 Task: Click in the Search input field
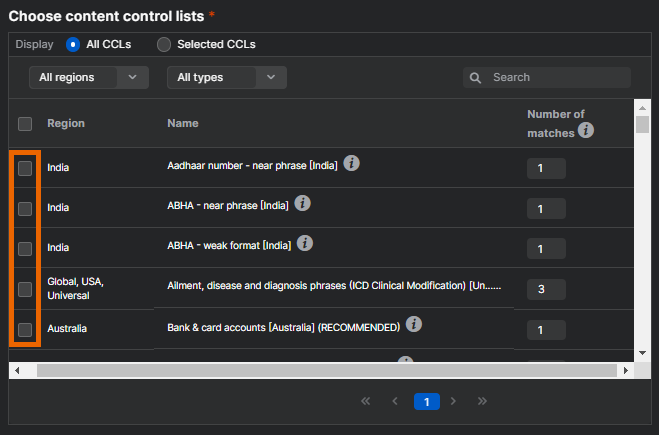pyautogui.click(x=556, y=77)
